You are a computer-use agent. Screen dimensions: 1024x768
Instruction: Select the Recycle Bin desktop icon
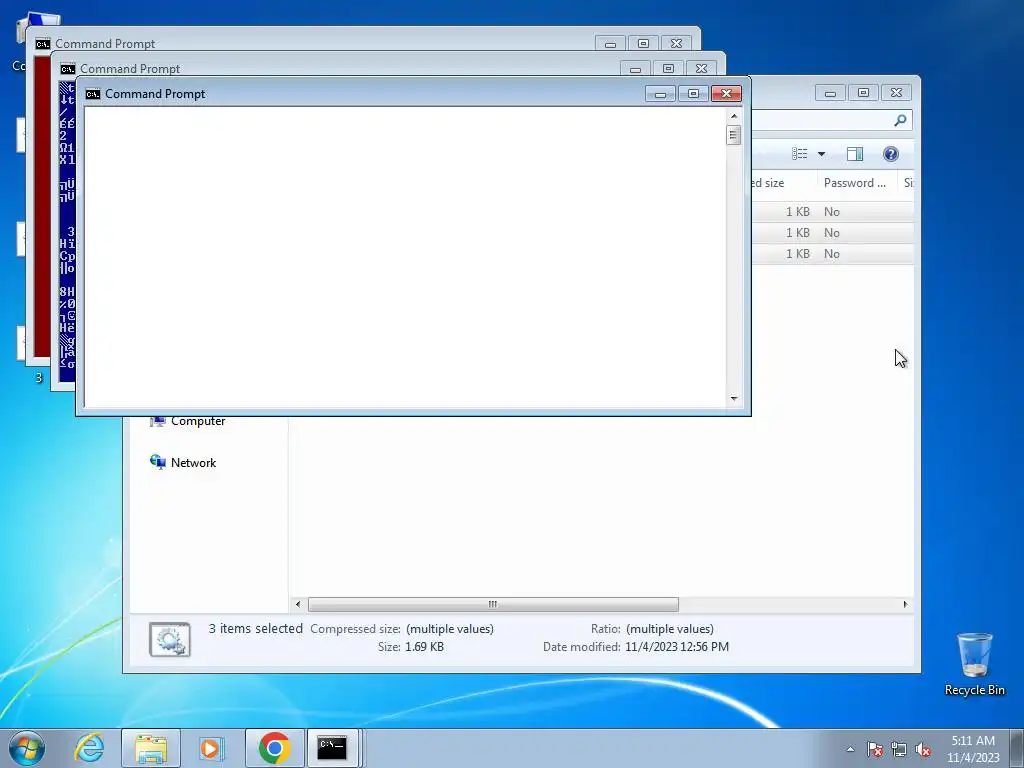[974, 664]
